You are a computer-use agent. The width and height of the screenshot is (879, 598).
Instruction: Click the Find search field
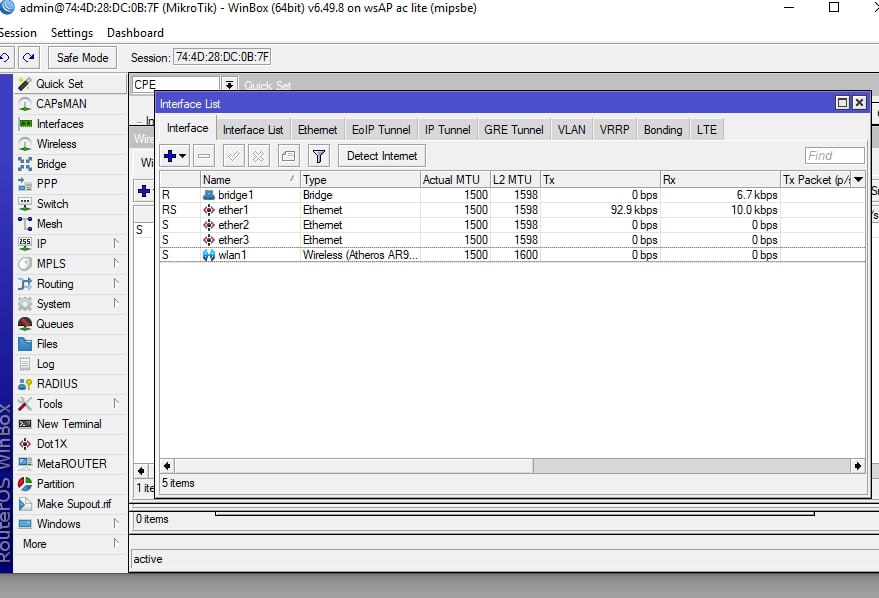[x=834, y=156]
